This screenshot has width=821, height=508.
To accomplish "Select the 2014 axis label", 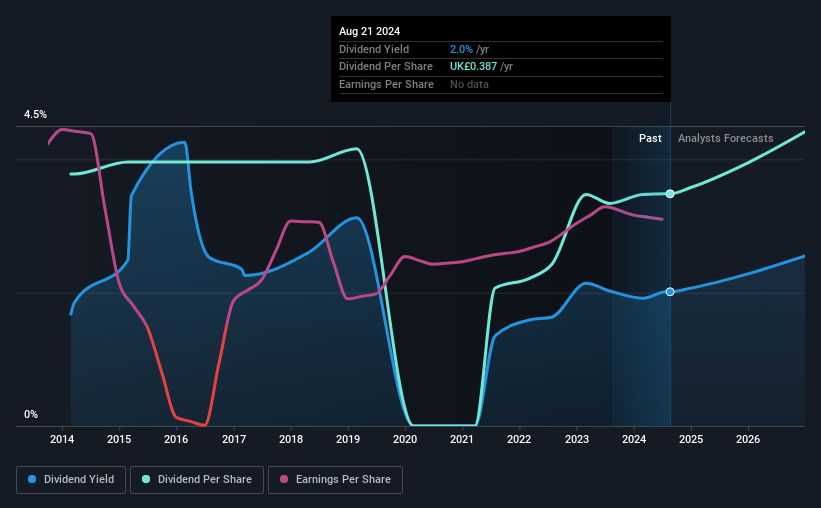I will pyautogui.click(x=62, y=439).
